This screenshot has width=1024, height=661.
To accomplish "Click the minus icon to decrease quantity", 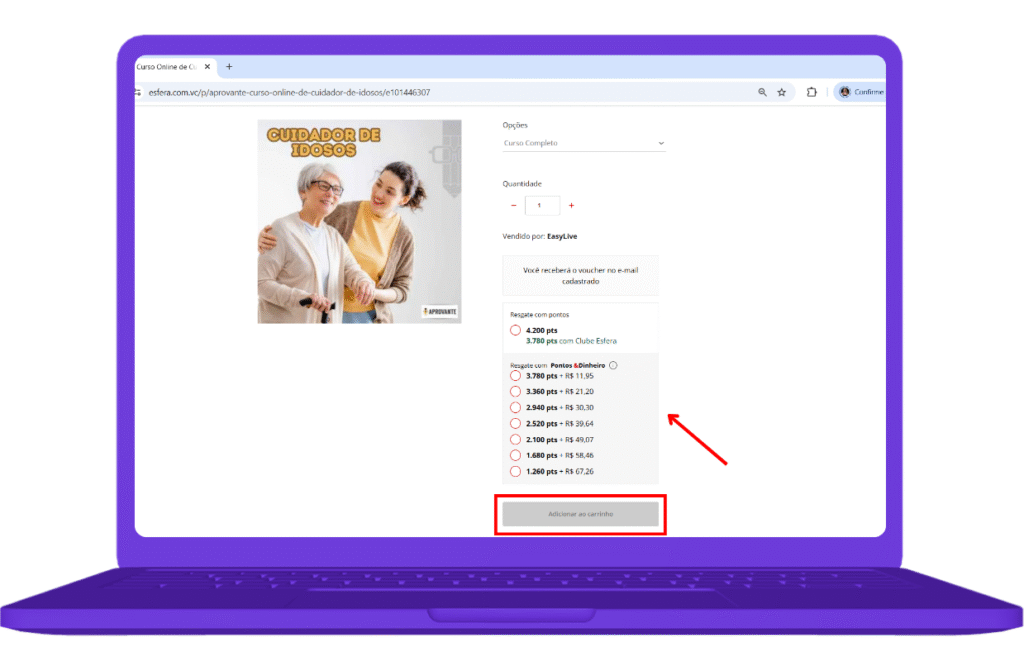I will [512, 205].
